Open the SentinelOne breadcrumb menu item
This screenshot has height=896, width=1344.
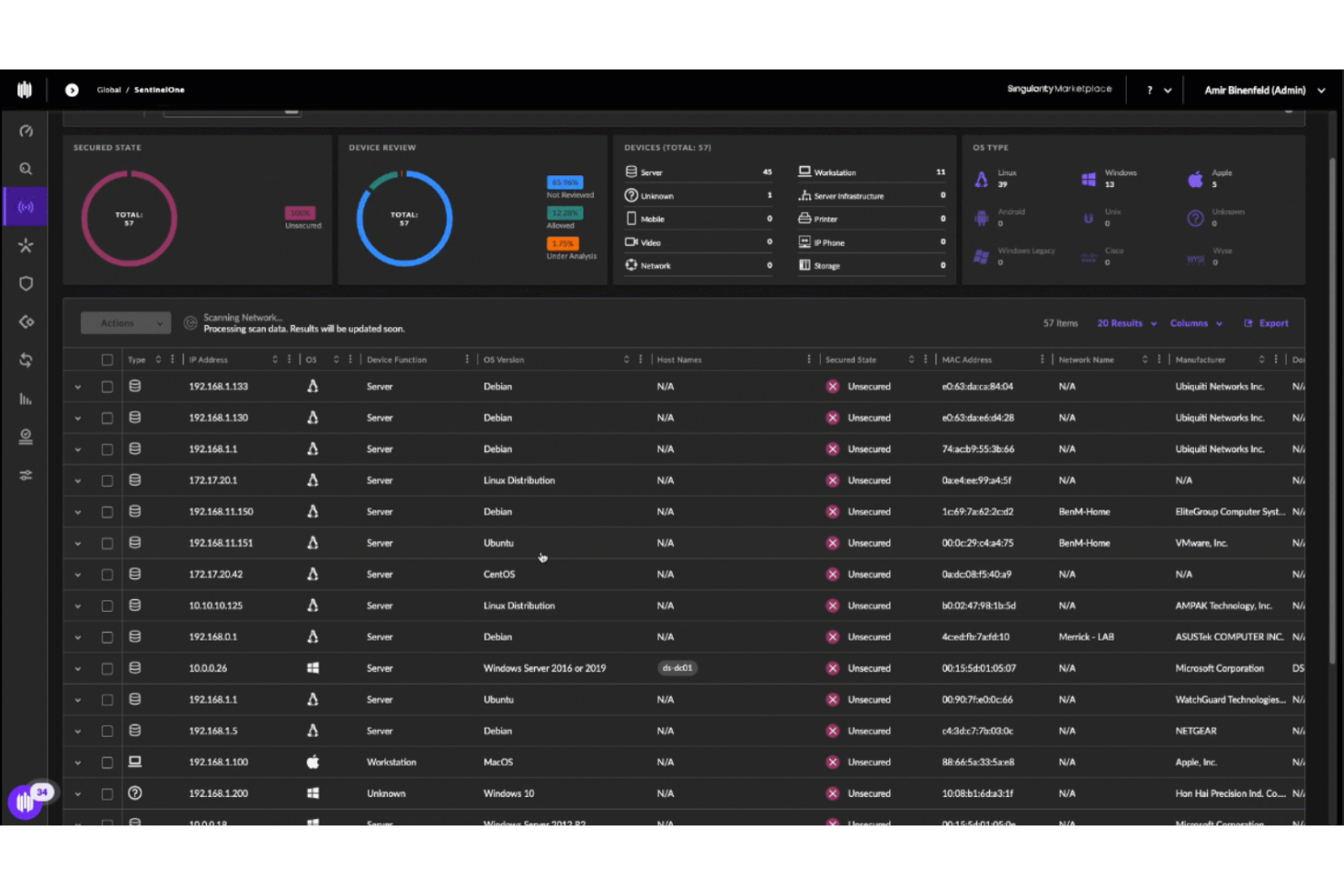pyautogui.click(x=159, y=90)
